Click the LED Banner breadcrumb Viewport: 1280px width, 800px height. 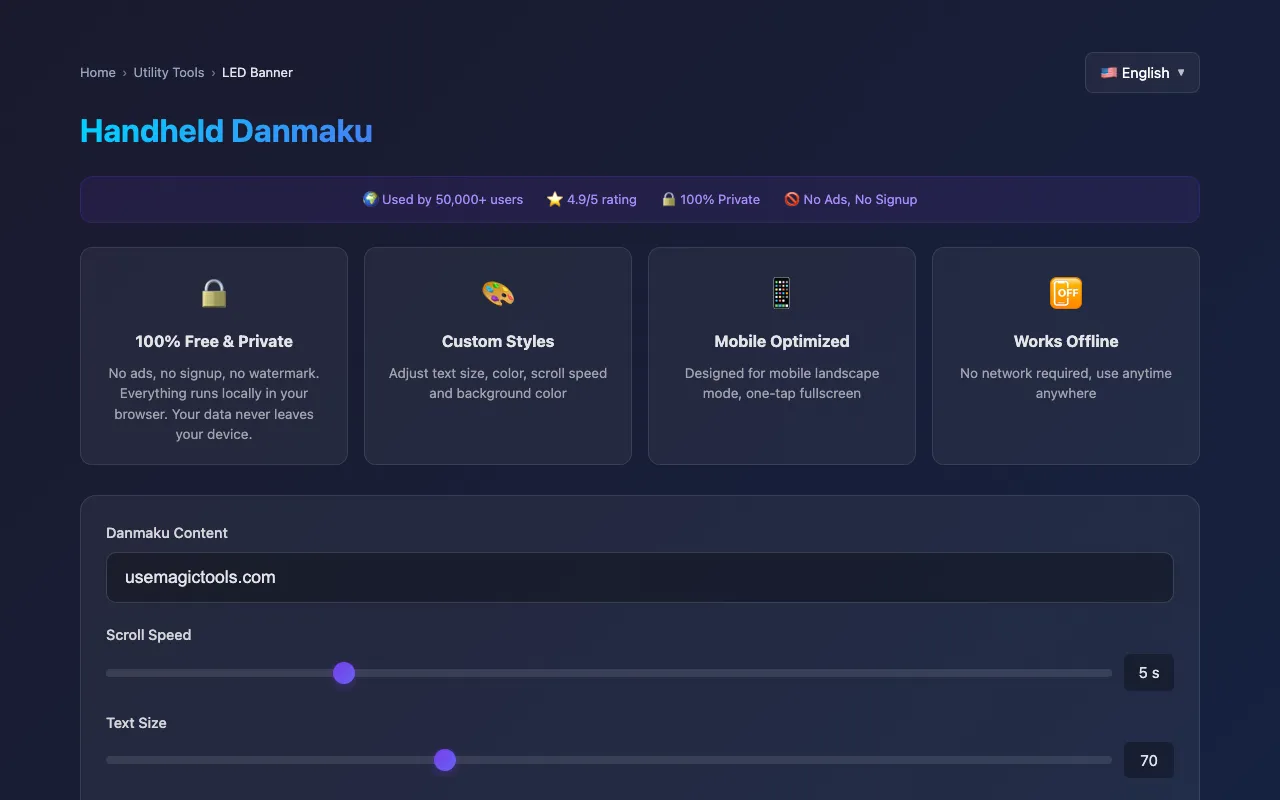click(x=257, y=72)
